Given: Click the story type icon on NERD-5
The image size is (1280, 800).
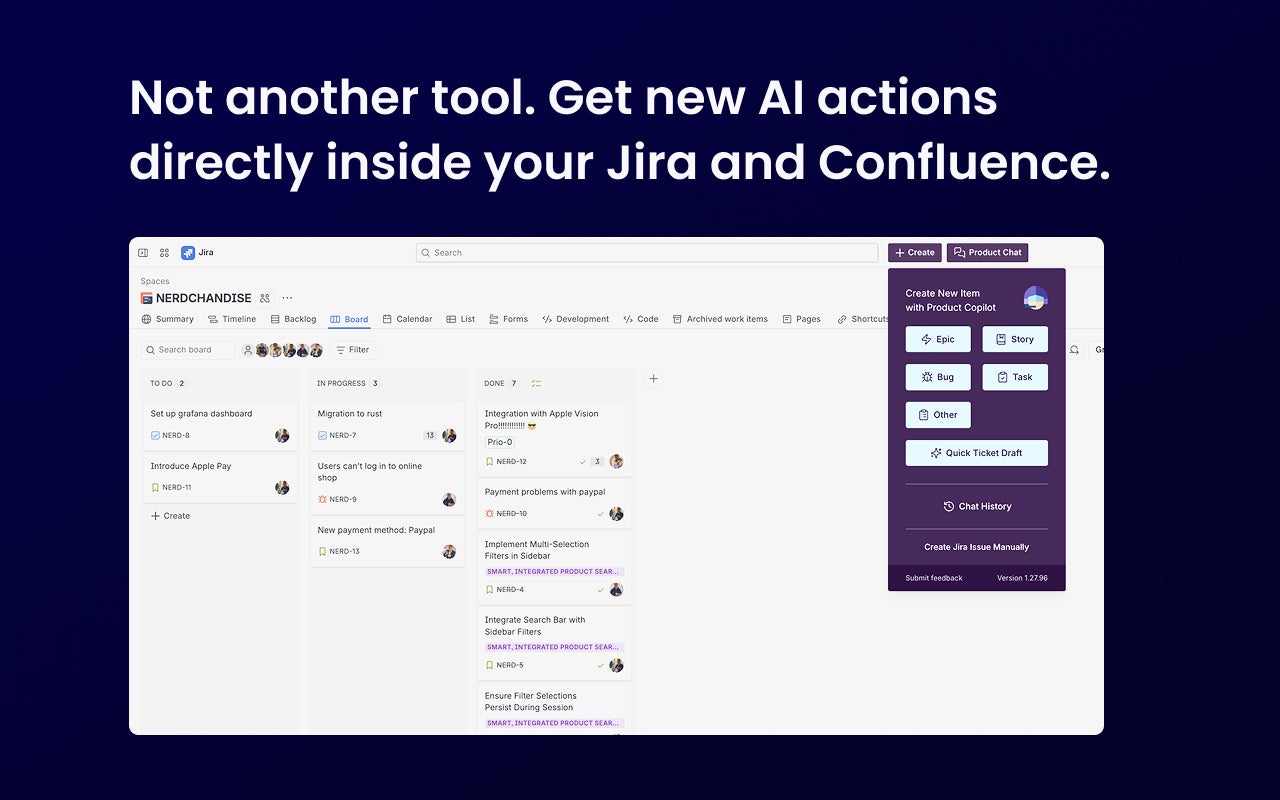Looking at the screenshot, I should pos(489,665).
